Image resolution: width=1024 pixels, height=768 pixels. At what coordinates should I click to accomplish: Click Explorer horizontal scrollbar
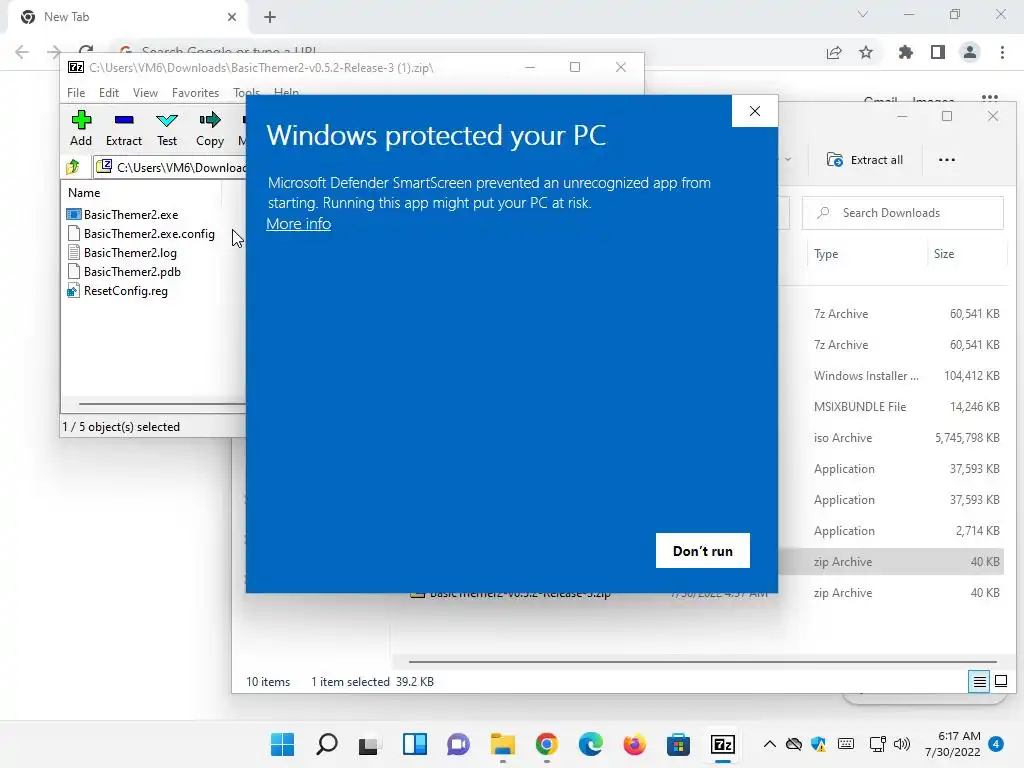click(x=702, y=662)
